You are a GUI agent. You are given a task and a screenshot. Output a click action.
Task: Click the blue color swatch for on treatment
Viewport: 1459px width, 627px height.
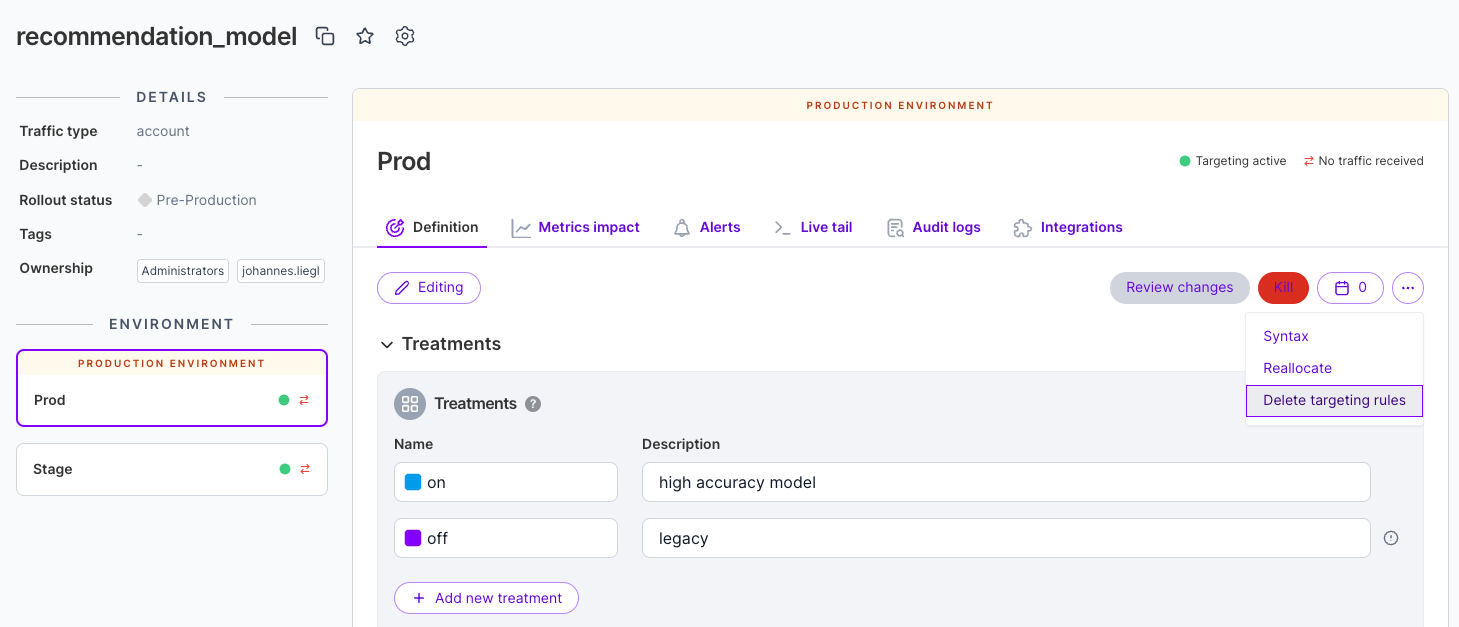pyautogui.click(x=413, y=482)
